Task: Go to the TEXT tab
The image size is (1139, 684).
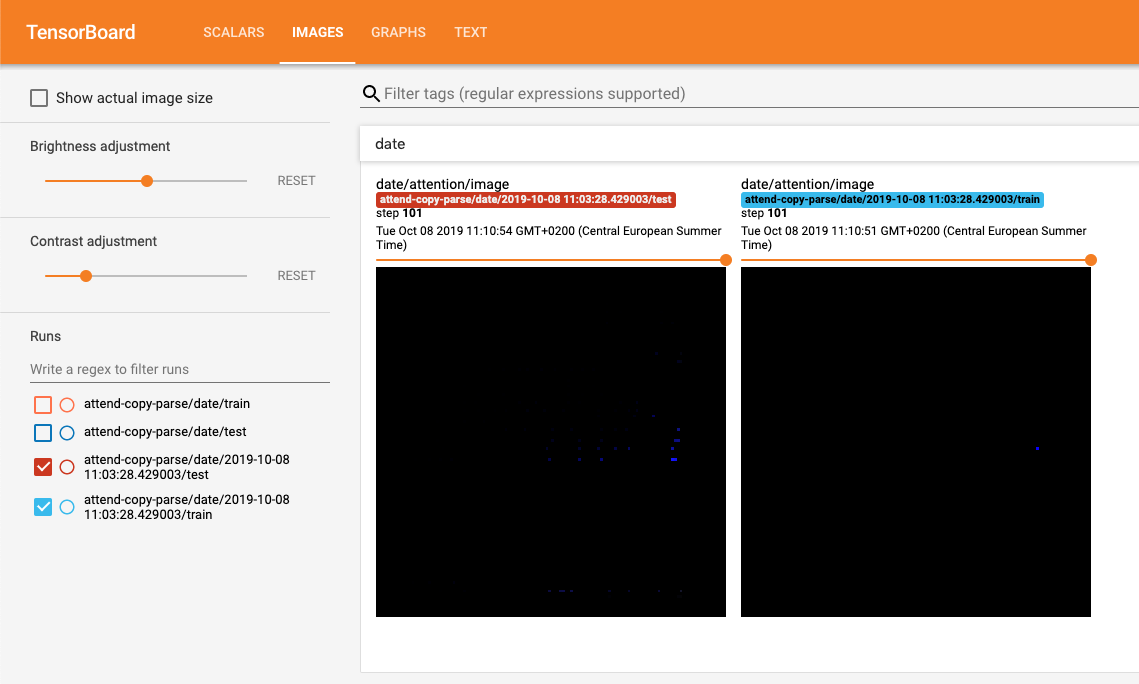Action: point(471,32)
